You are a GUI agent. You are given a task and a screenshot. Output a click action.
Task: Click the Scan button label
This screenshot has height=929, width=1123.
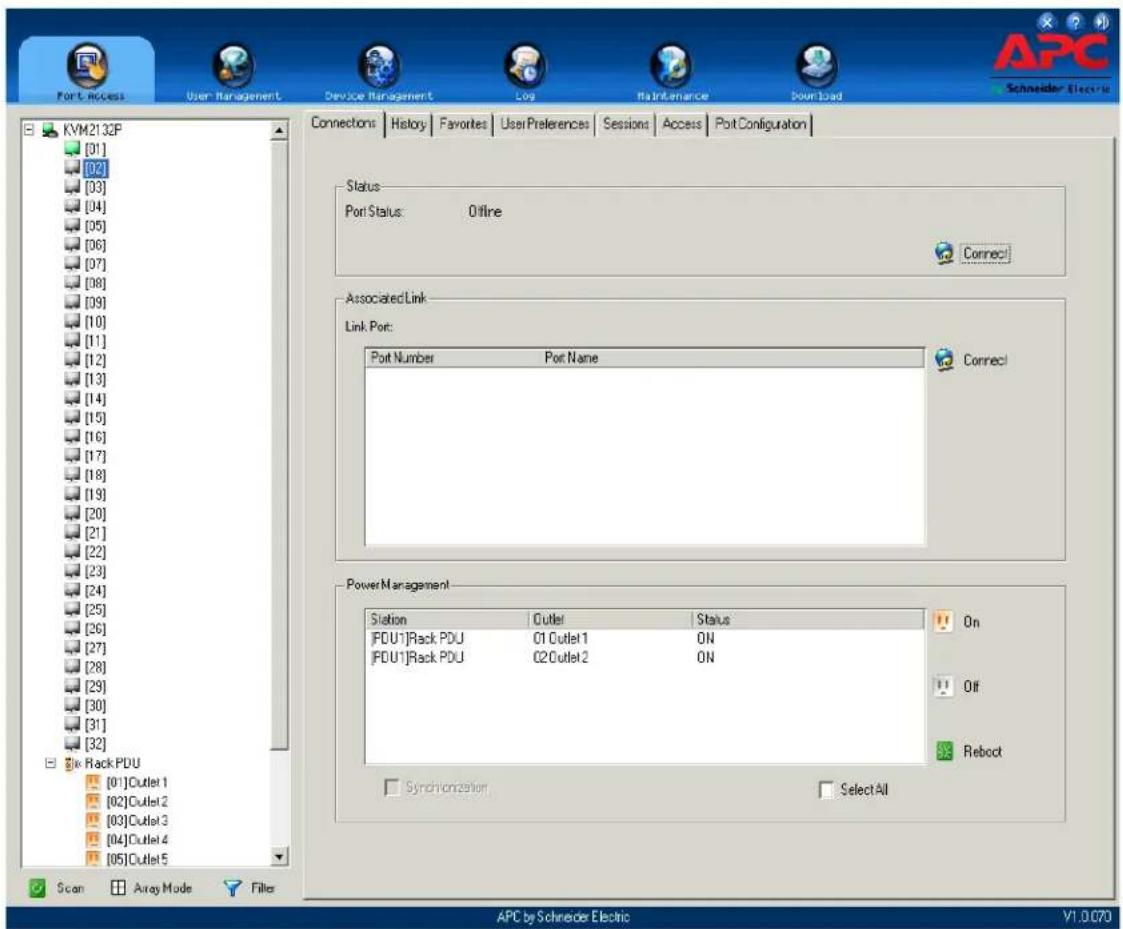pyautogui.click(x=70, y=888)
